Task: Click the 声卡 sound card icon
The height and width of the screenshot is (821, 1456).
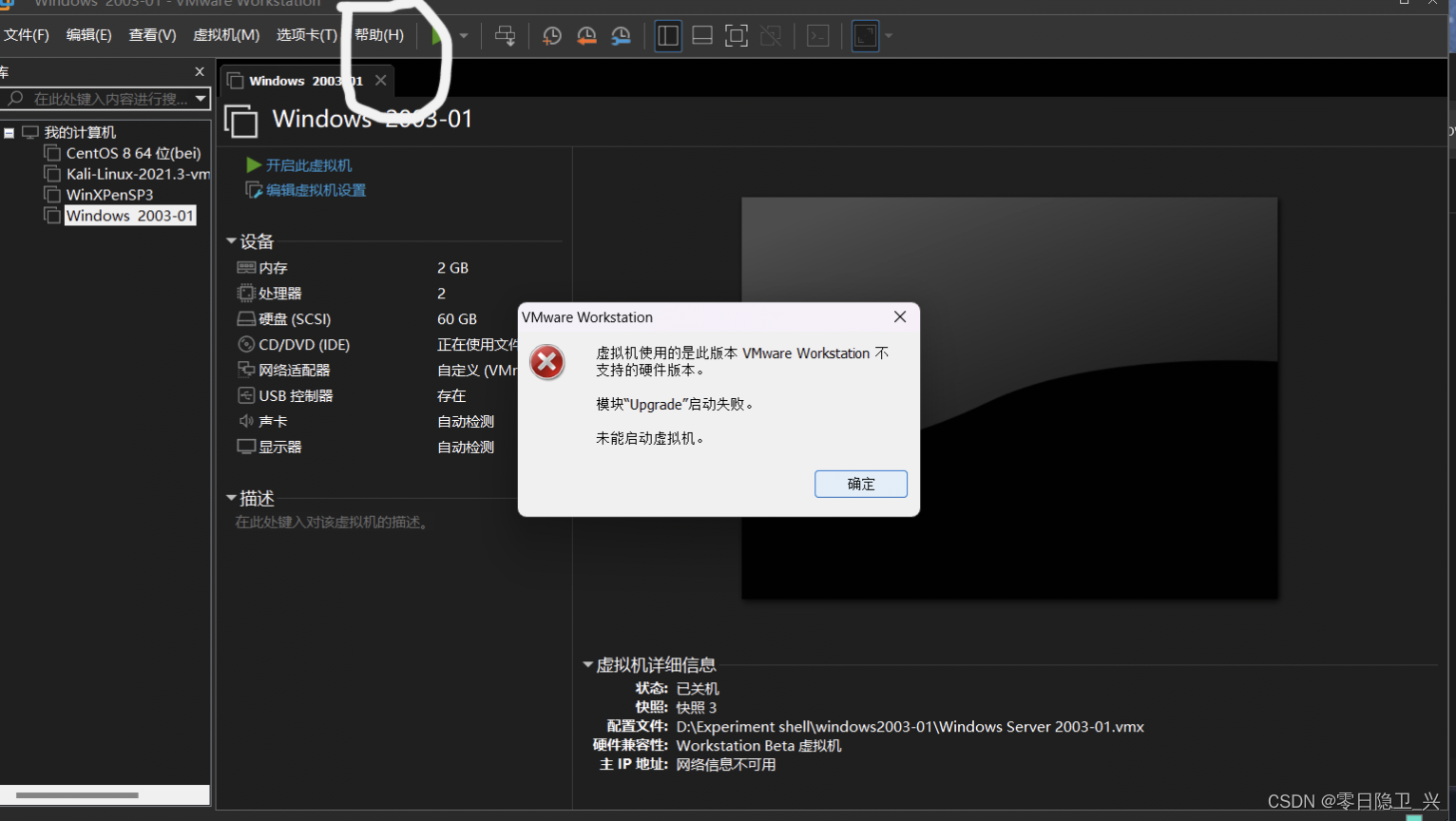Action: 246,421
